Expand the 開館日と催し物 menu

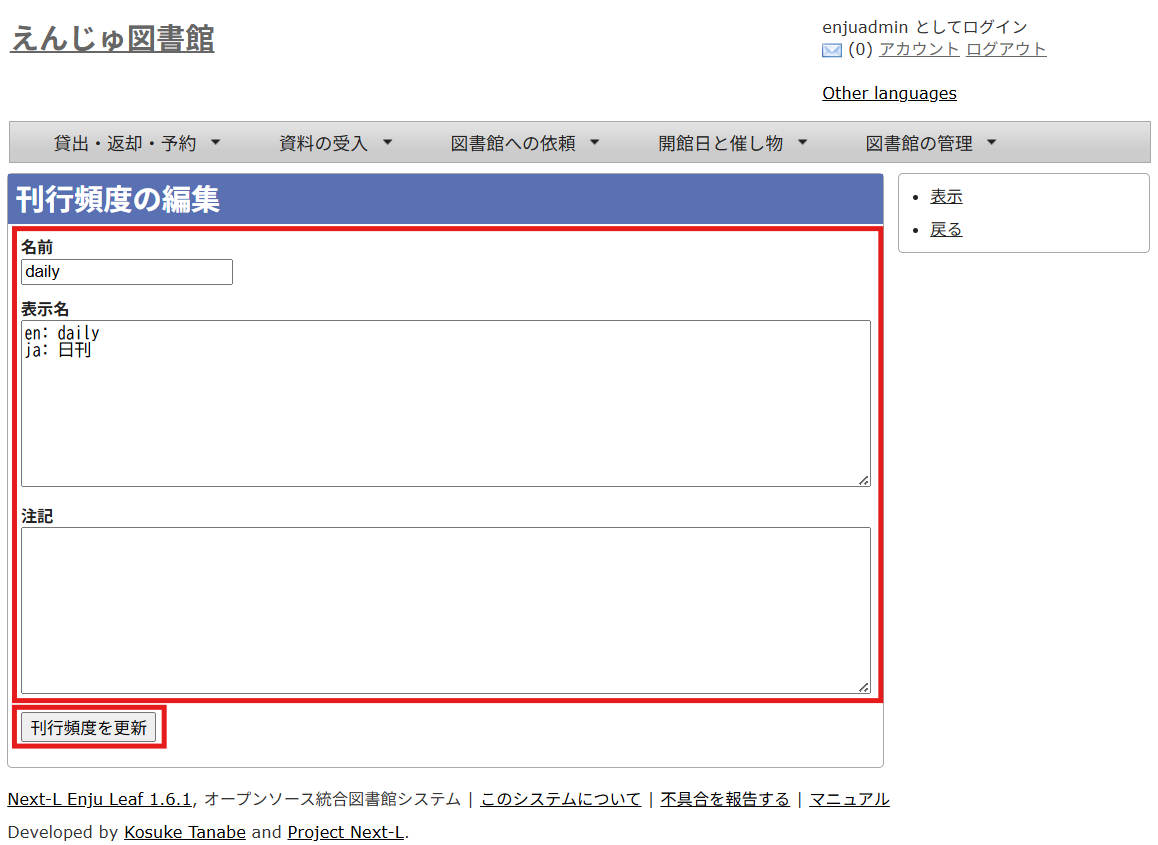tap(733, 143)
